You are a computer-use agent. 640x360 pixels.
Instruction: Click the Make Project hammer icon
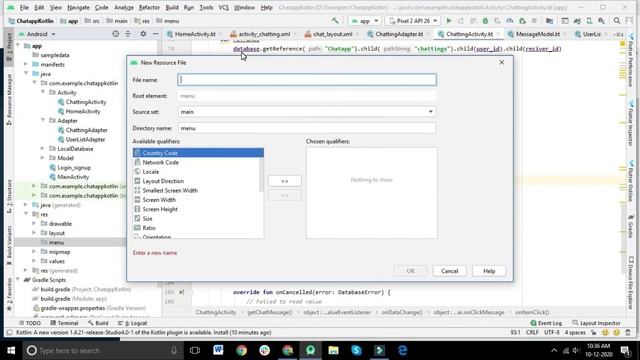(x=335, y=20)
